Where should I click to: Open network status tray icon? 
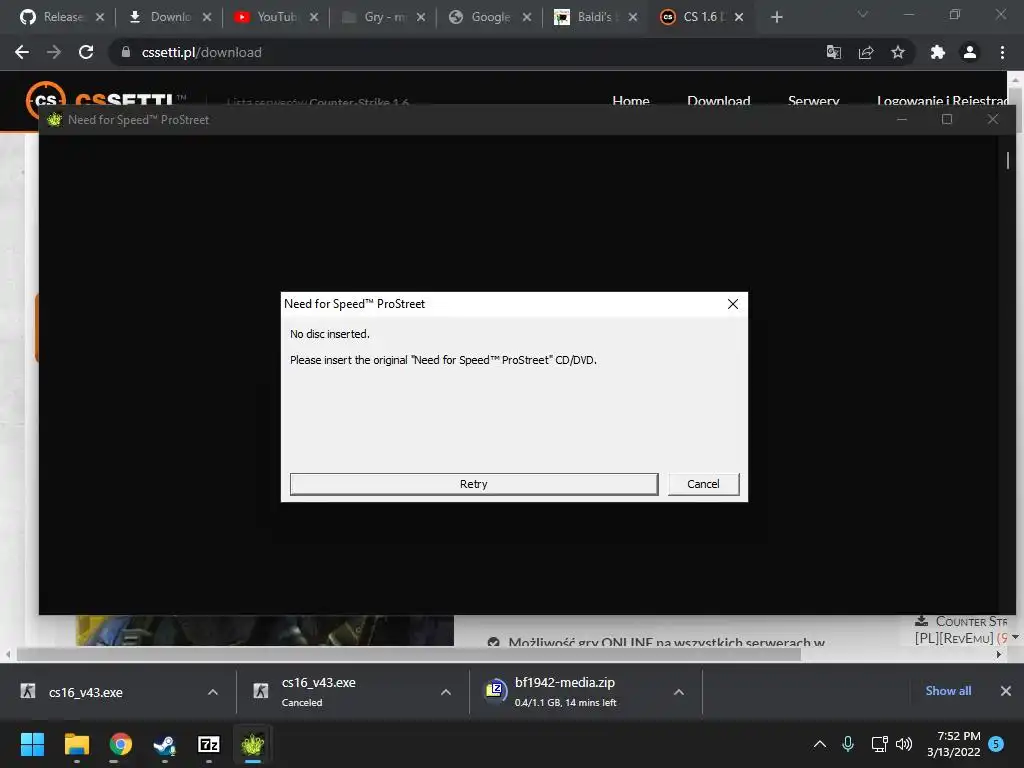879,744
